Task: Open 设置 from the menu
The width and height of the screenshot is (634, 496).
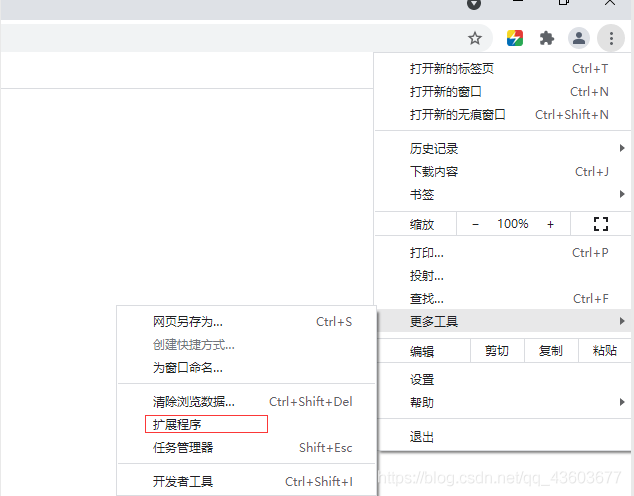Action: coord(503,380)
